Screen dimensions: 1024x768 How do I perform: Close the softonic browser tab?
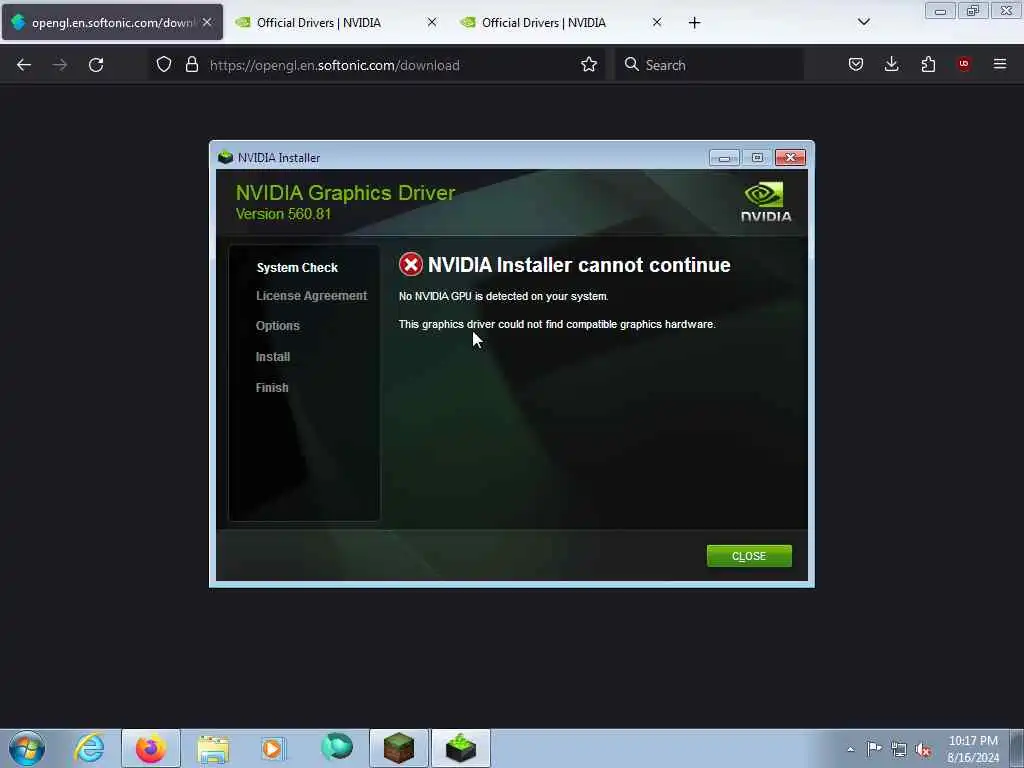tap(207, 22)
